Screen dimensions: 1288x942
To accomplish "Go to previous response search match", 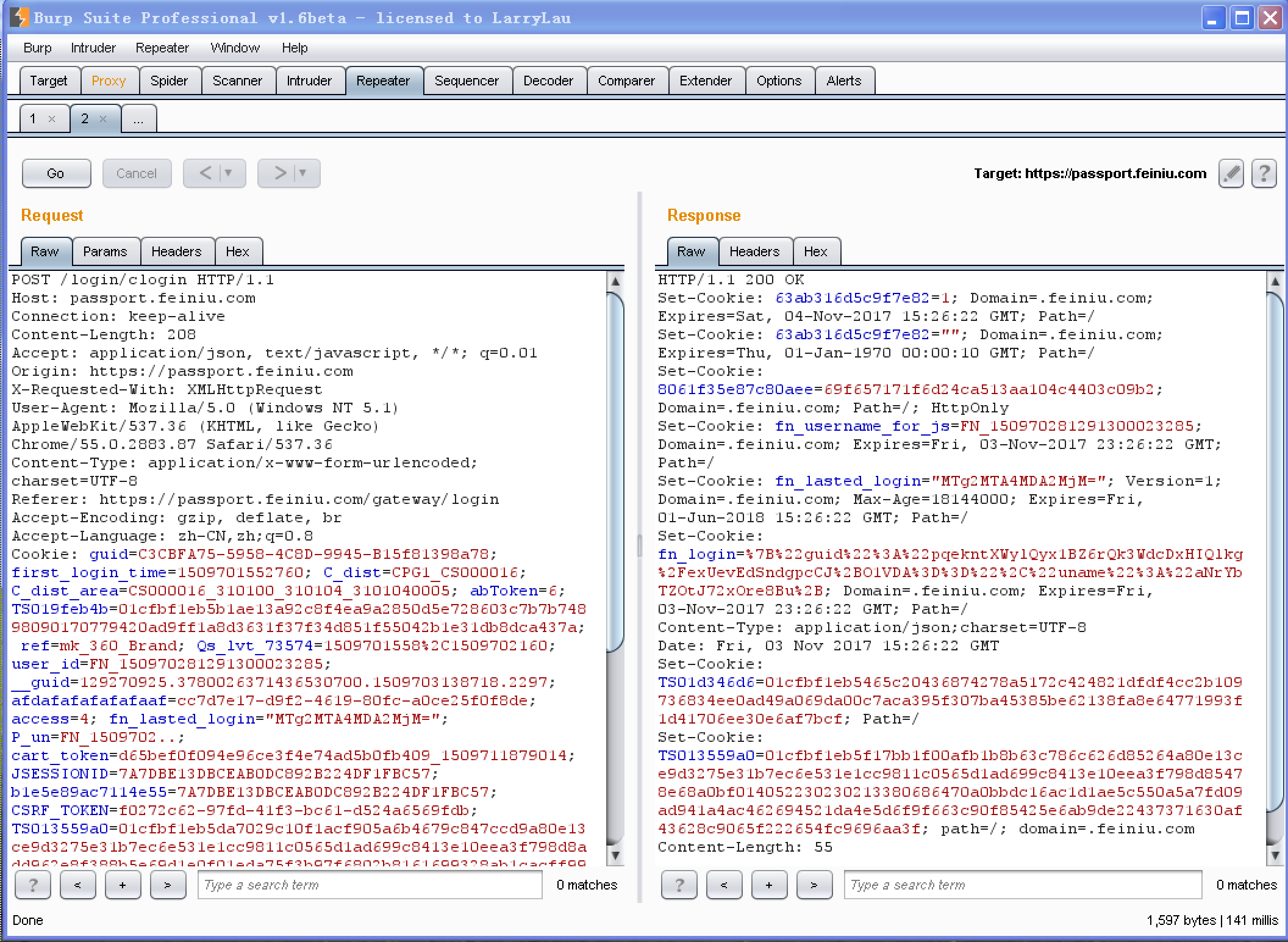I will 724,885.
